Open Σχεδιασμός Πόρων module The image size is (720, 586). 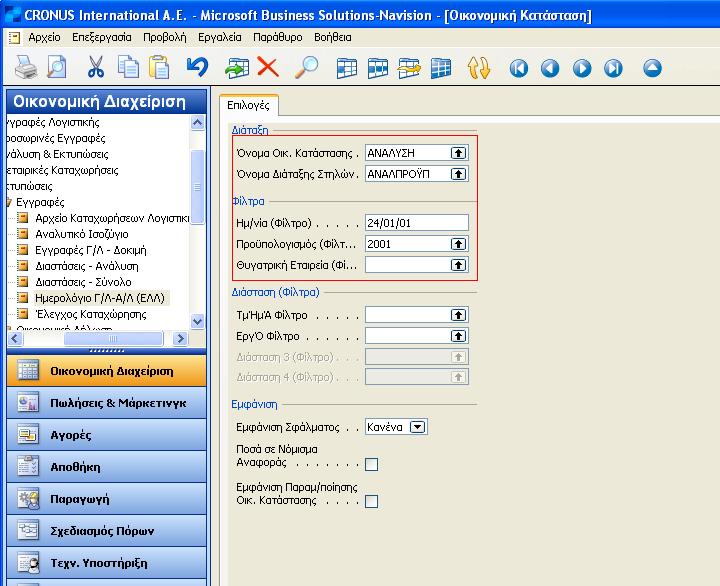107,531
